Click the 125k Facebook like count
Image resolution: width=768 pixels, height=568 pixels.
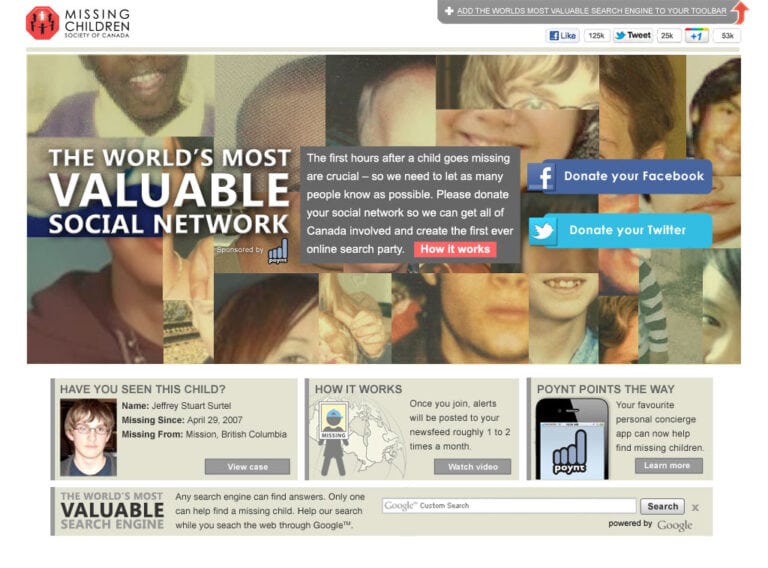click(596, 36)
